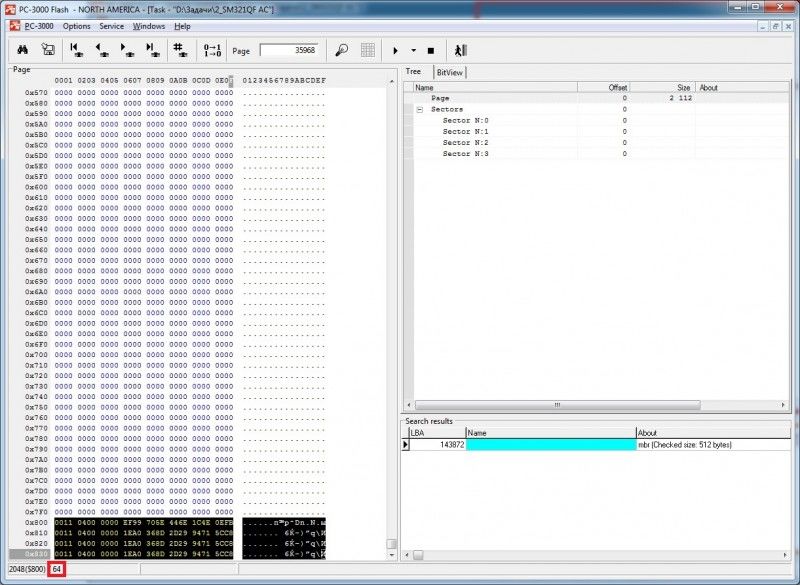Advance to the next page
The height and width of the screenshot is (585, 800).
[x=127, y=49]
